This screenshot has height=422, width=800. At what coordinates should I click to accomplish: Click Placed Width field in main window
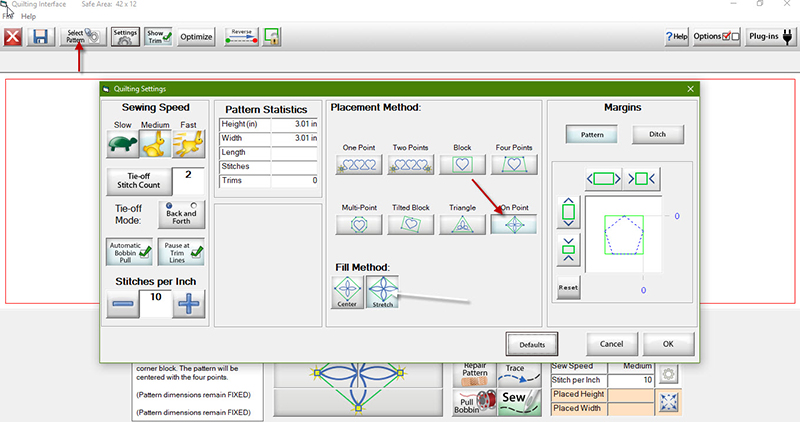[631, 408]
